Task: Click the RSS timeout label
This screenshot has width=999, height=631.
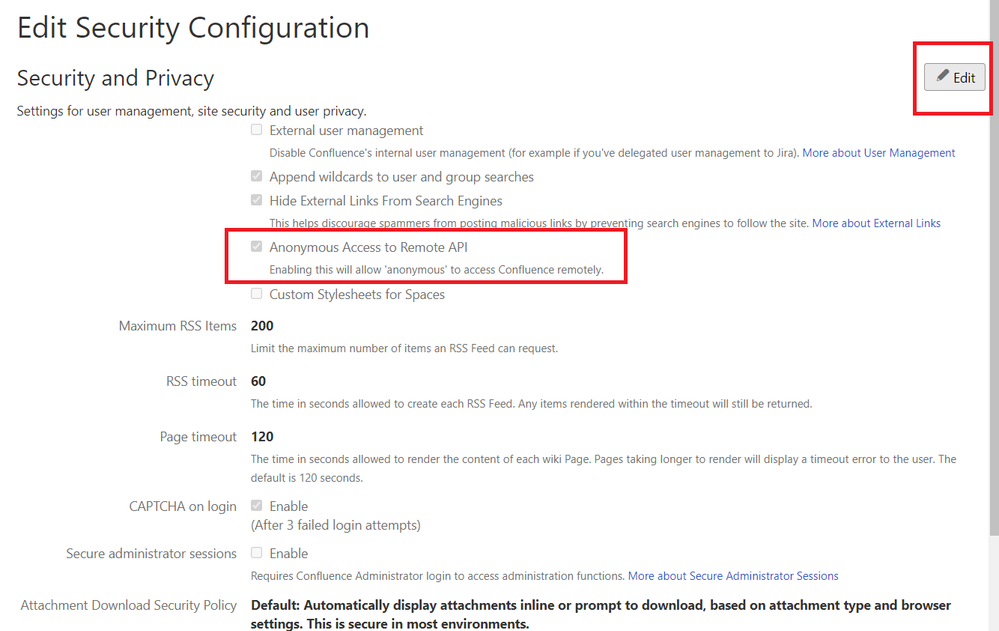Action: tap(201, 381)
